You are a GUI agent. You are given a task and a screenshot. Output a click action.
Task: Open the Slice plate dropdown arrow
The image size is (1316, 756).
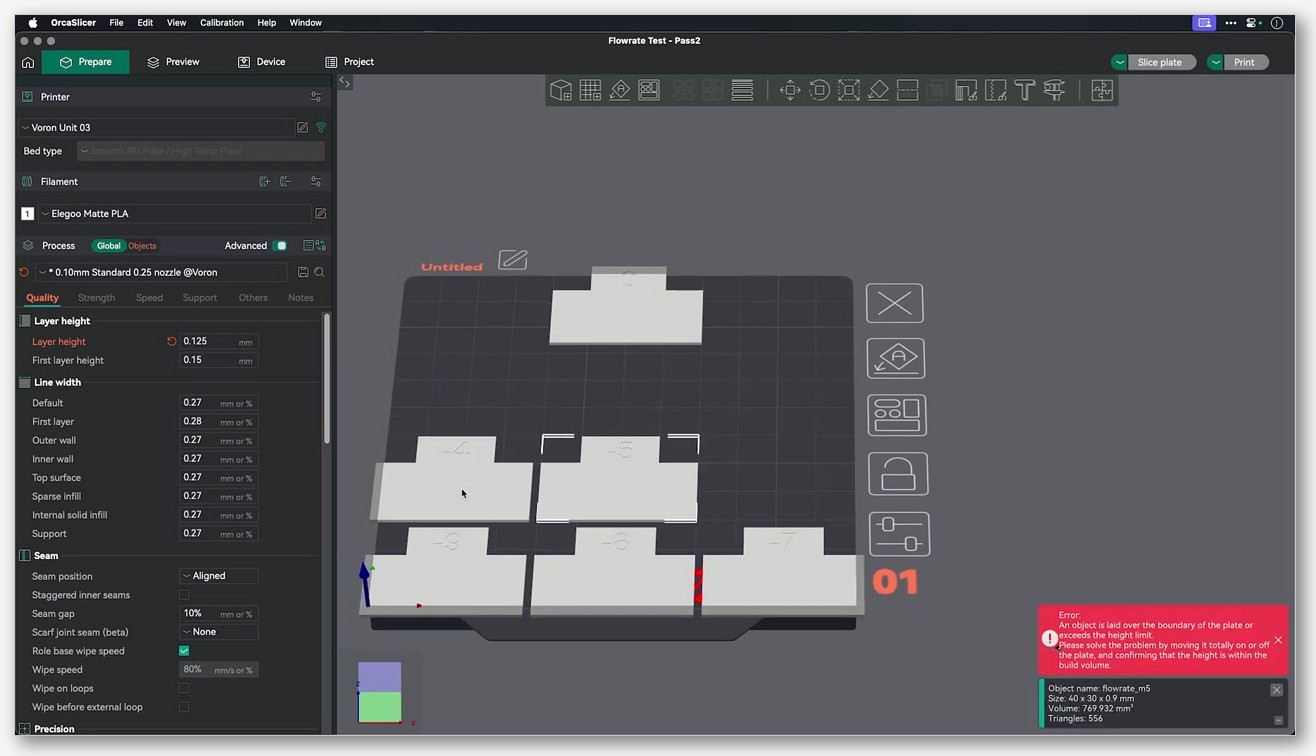[x=1120, y=62]
